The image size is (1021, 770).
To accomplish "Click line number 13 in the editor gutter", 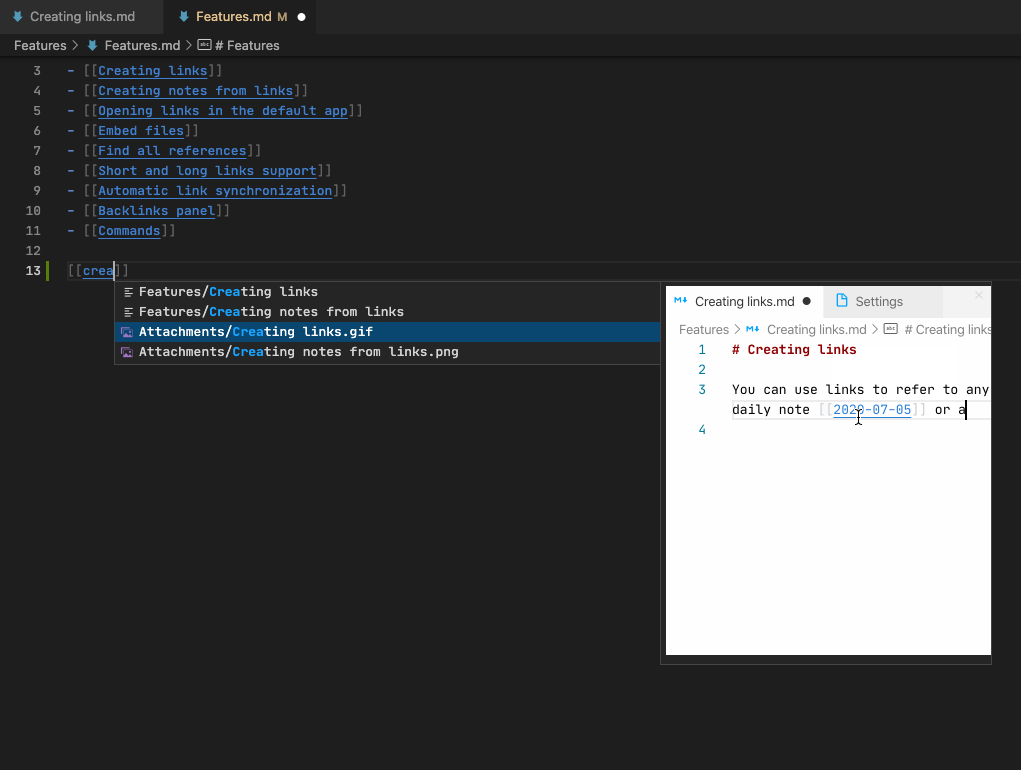I will (33, 270).
